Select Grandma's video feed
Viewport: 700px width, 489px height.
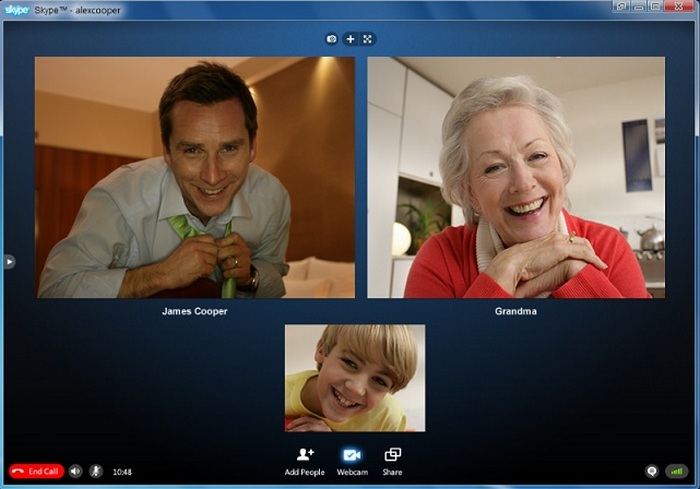(x=515, y=177)
